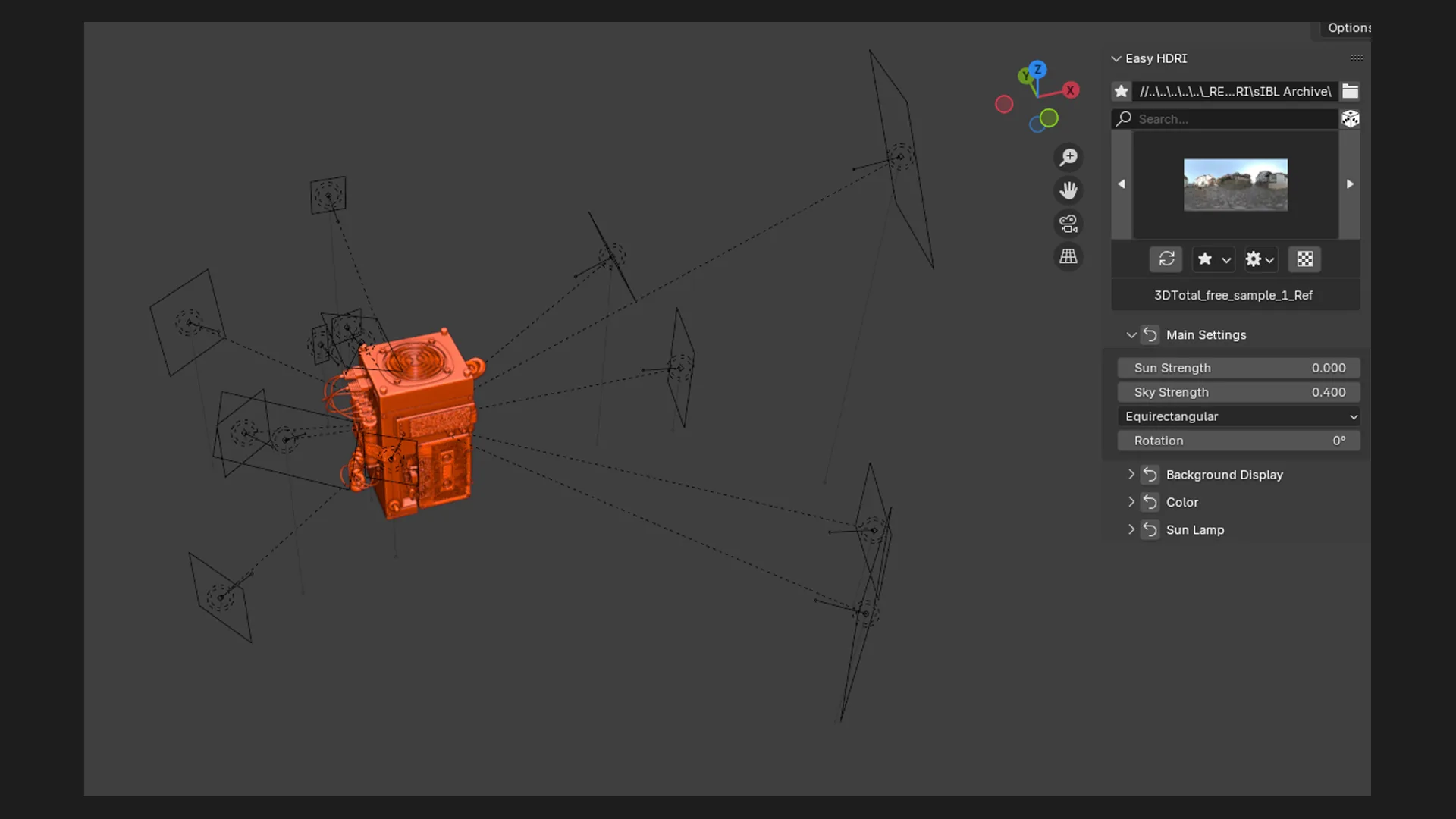Click the negative Y green gizmo circle
Screen dimensions: 1456x819
click(1049, 118)
